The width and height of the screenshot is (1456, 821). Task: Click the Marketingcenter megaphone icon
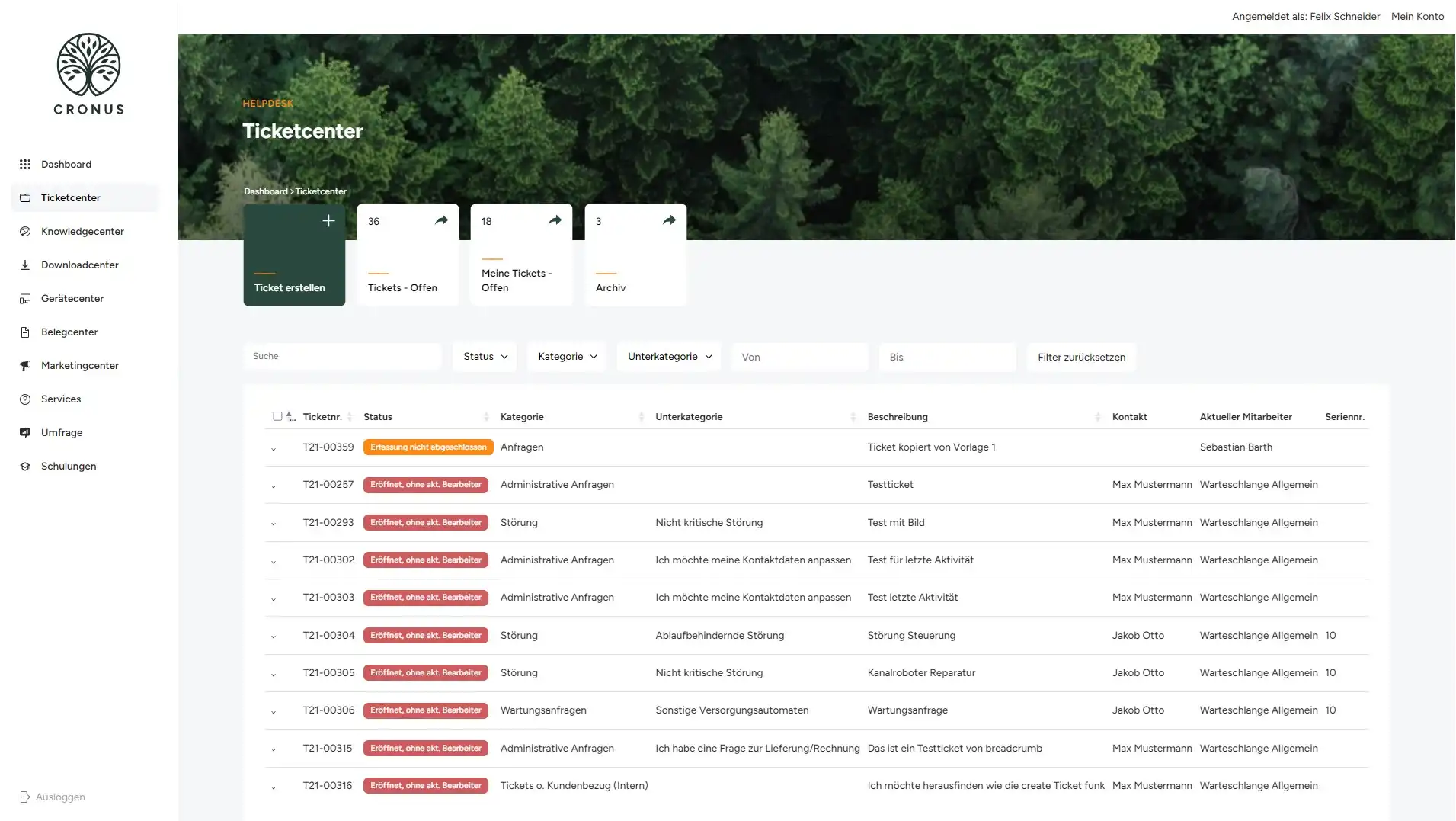(x=25, y=366)
